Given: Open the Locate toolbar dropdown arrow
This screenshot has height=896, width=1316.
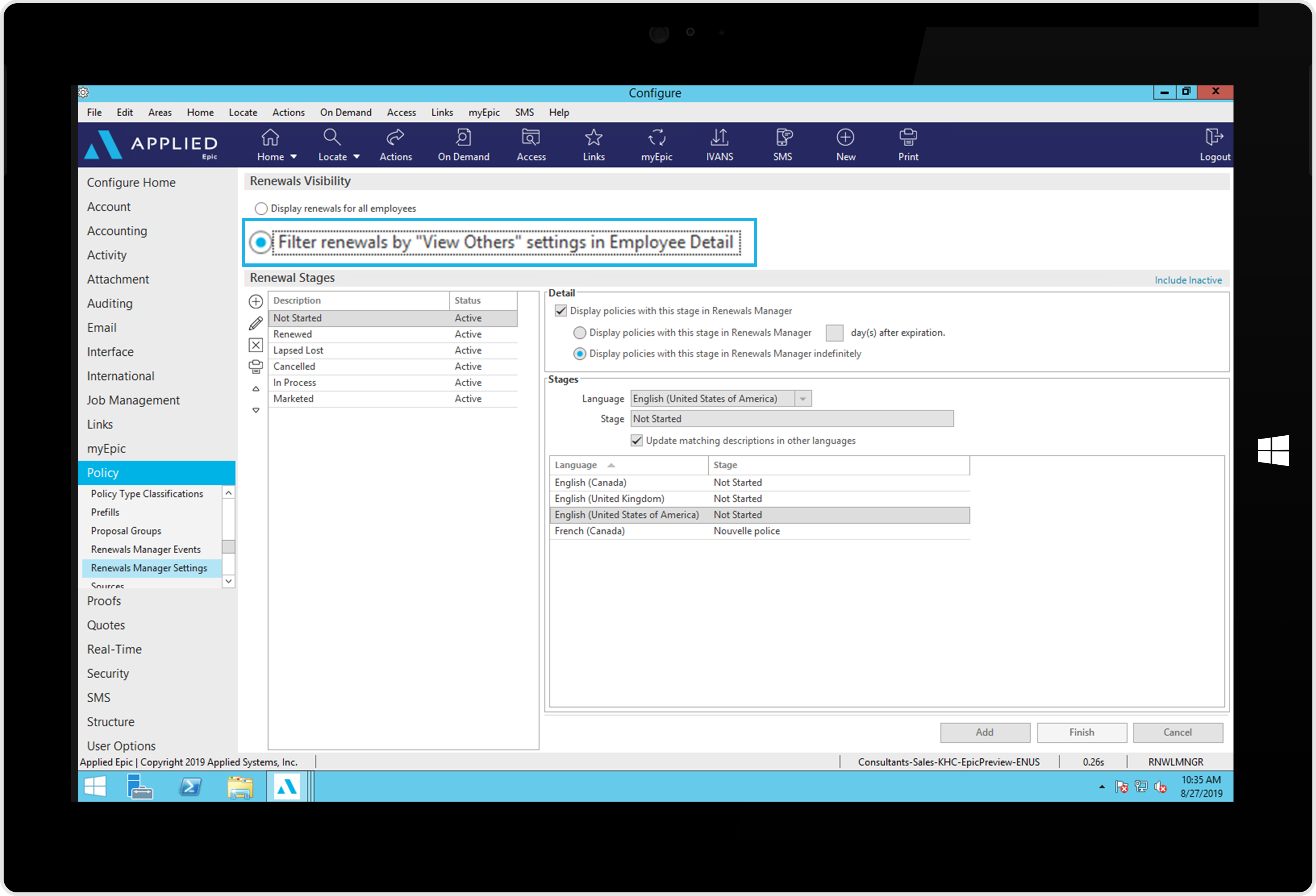Looking at the screenshot, I should [x=356, y=157].
